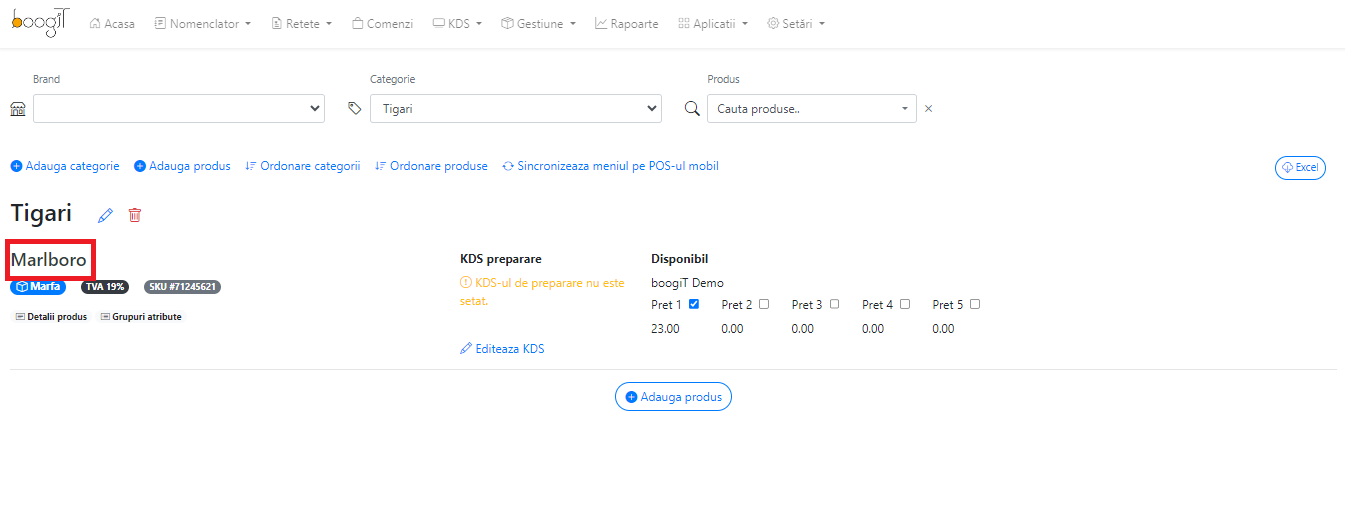
Task: Click the brand store icon
Action: [x=18, y=109]
